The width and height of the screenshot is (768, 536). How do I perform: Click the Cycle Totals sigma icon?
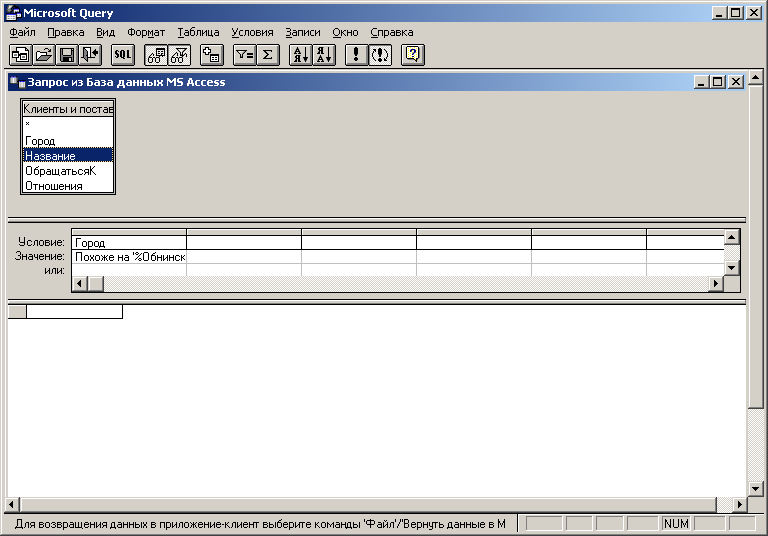coord(268,55)
